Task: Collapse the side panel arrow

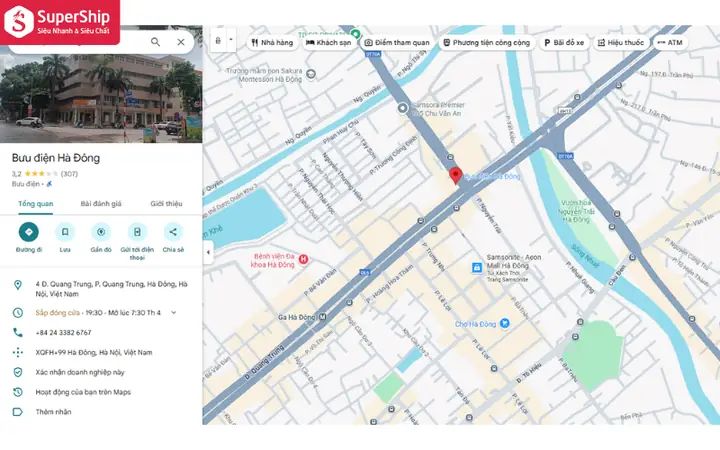Action: click(x=208, y=252)
